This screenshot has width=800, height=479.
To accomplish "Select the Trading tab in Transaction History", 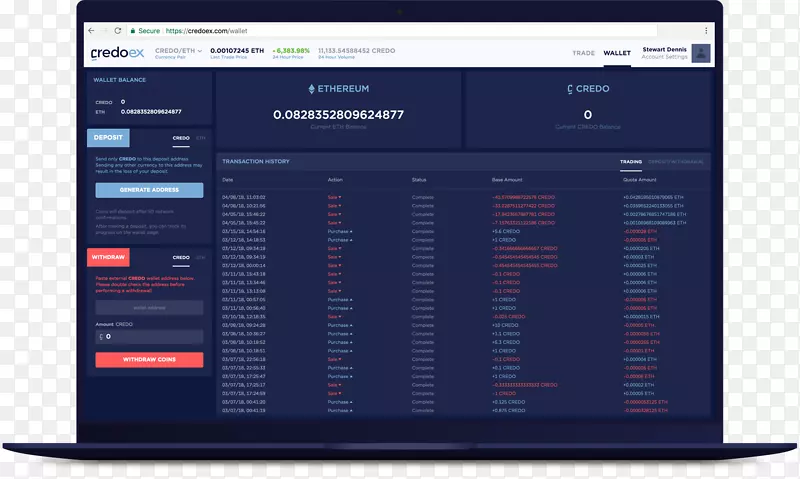I will point(630,161).
